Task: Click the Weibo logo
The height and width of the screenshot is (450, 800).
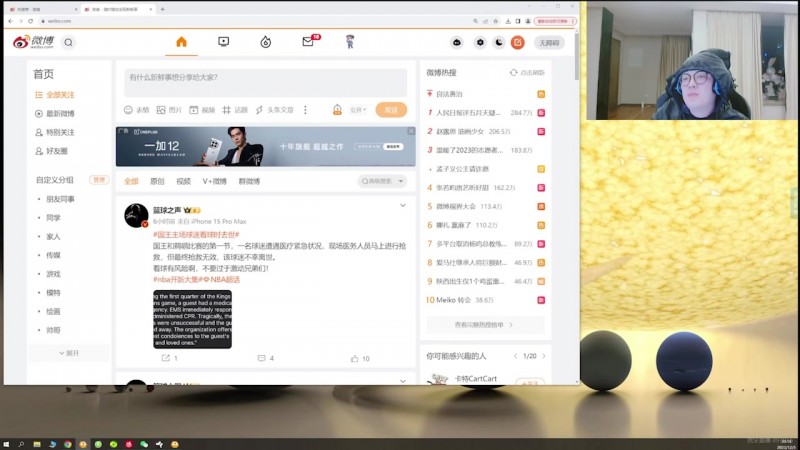Action: coord(33,42)
